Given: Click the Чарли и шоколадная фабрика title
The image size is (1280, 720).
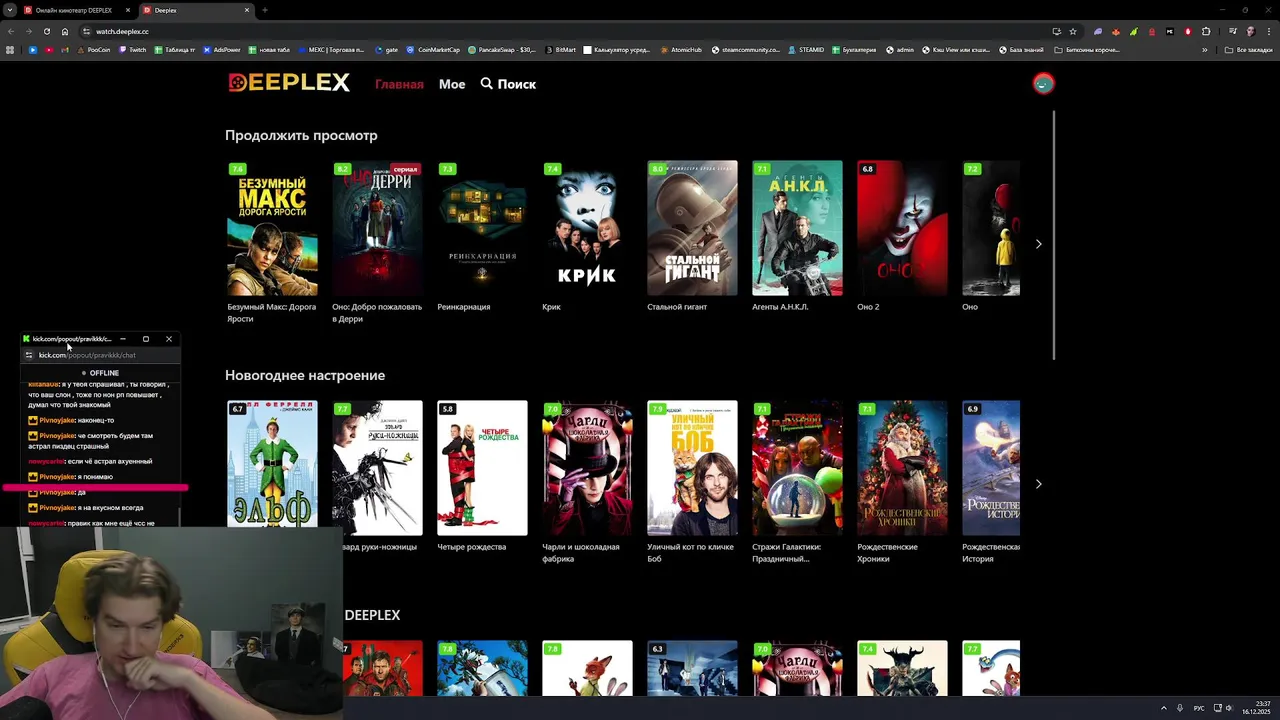Looking at the screenshot, I should (581, 553).
